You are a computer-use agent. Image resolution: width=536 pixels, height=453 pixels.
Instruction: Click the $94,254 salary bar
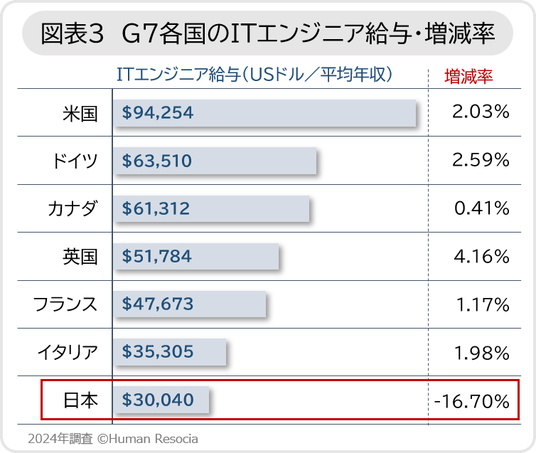click(x=265, y=113)
